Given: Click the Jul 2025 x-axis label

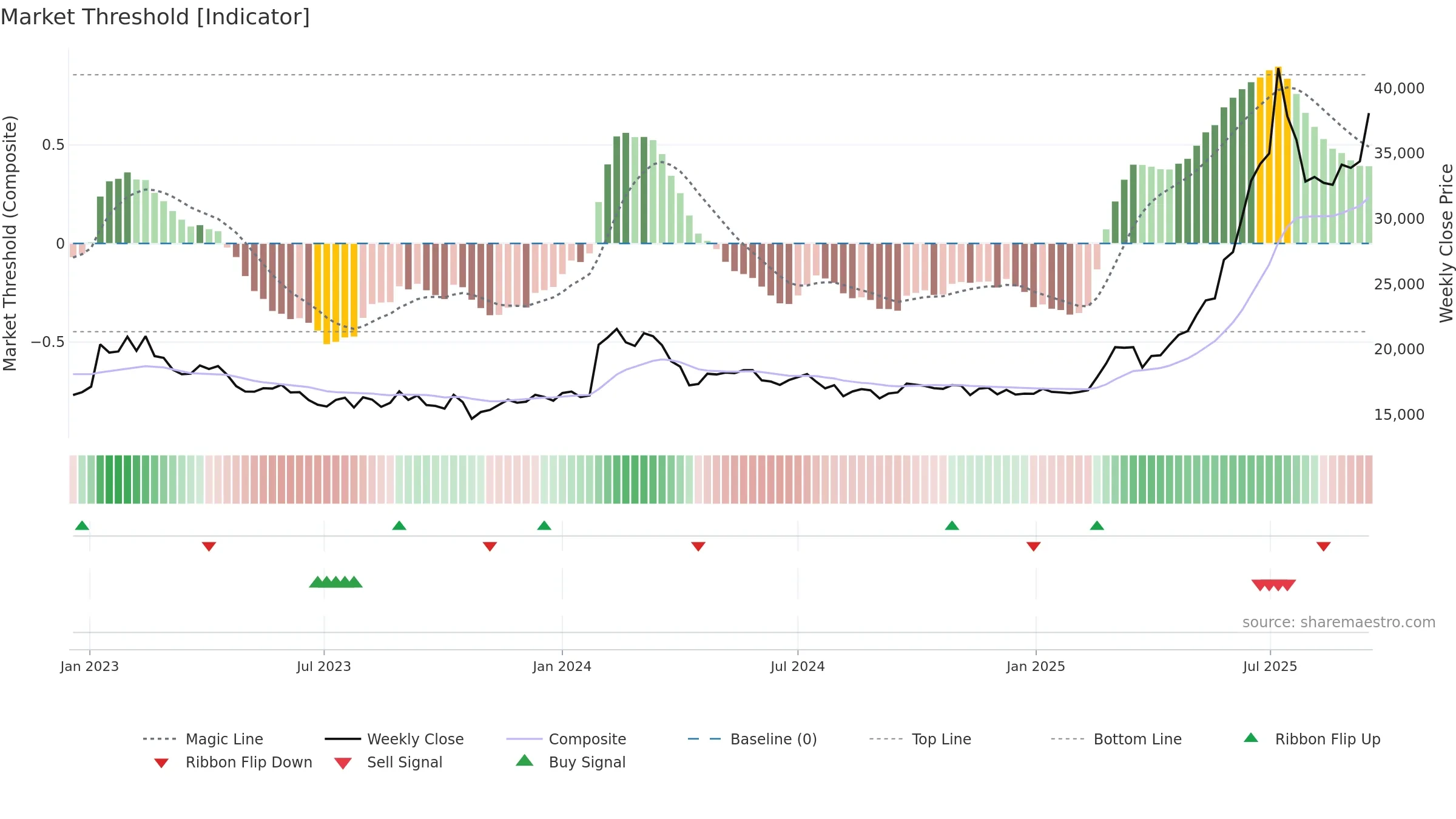Looking at the screenshot, I should [x=1270, y=667].
